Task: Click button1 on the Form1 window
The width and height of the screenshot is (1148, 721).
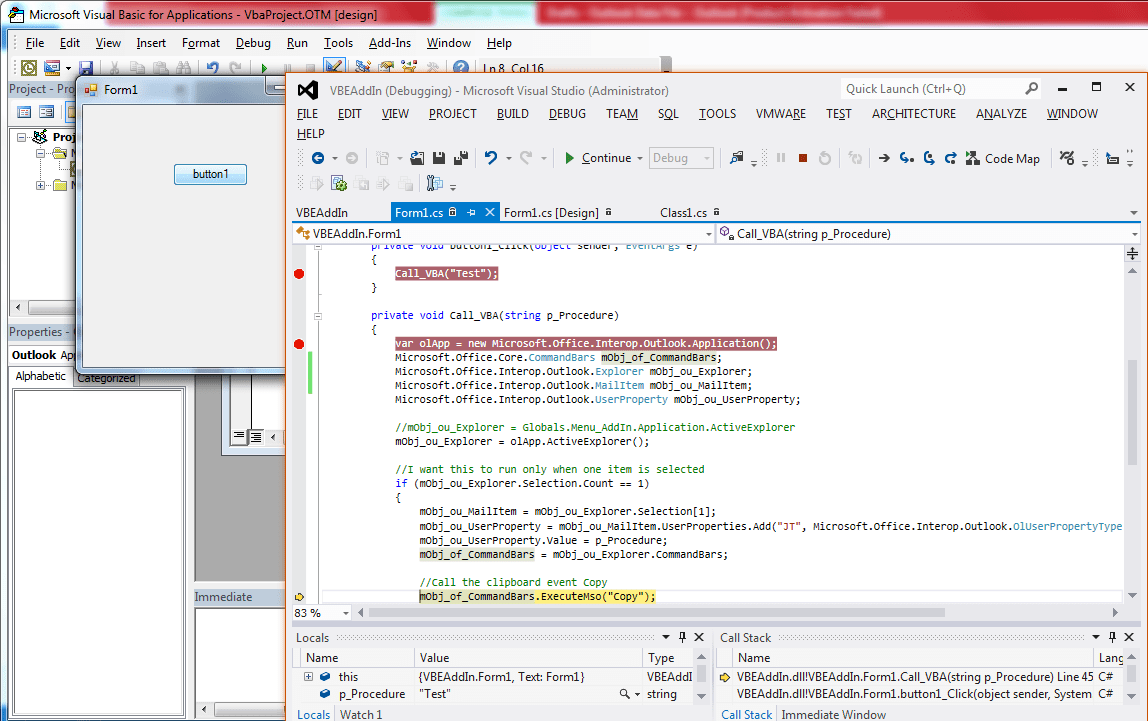Action: 210,174
